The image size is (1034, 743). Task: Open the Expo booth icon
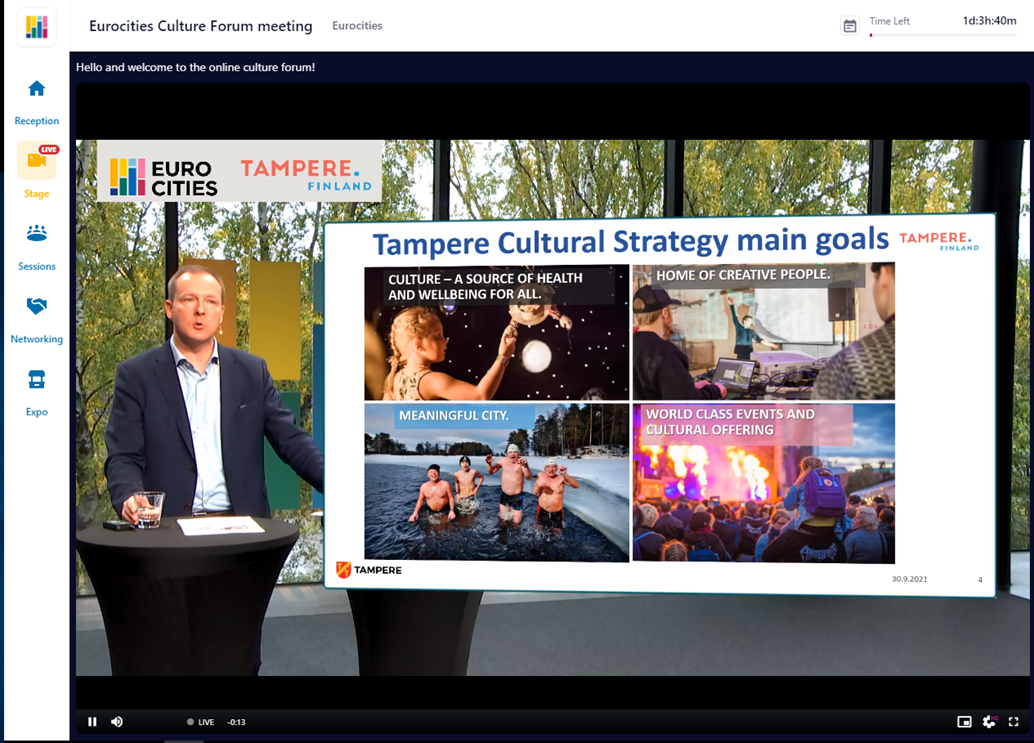(37, 379)
